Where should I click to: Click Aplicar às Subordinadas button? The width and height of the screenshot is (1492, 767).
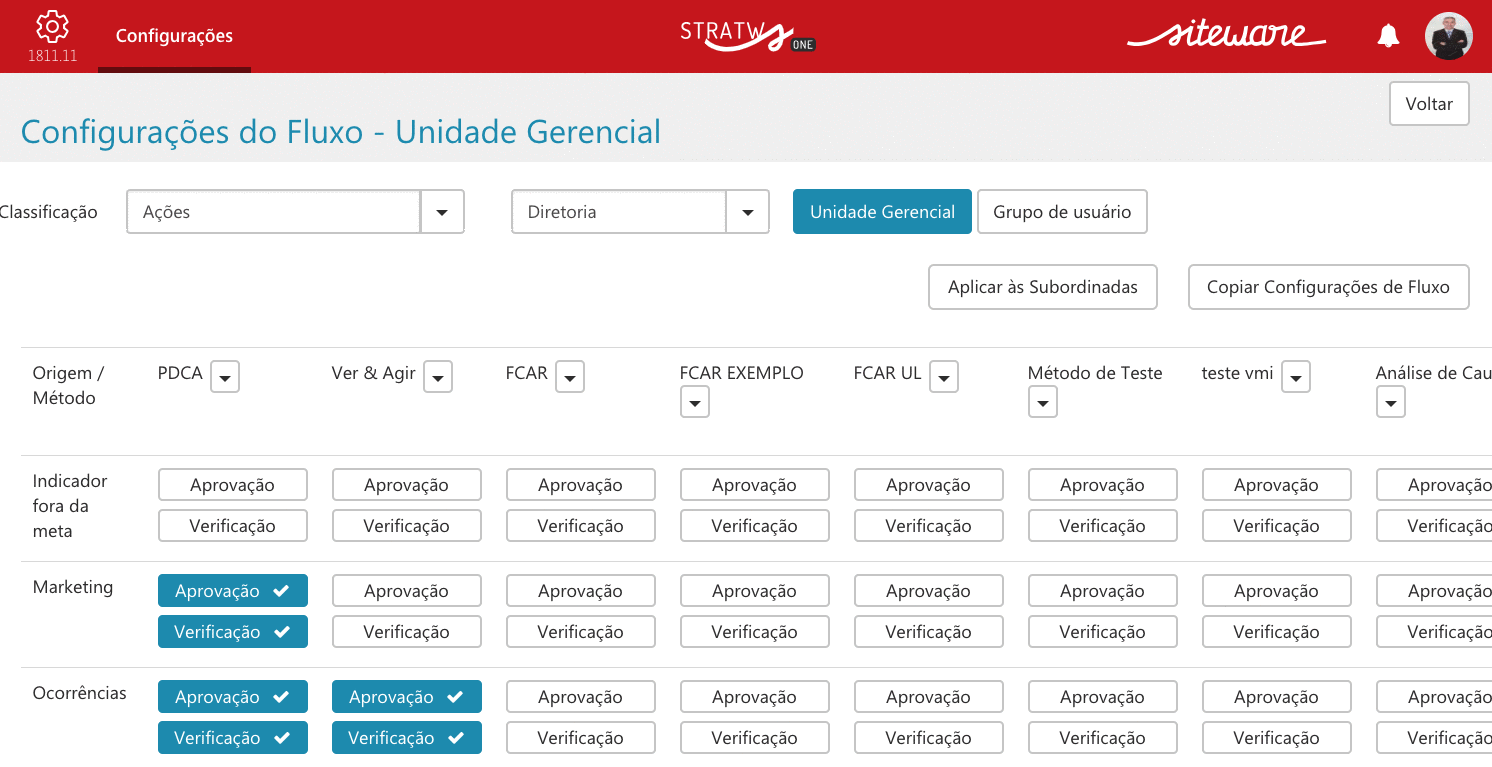click(1043, 287)
